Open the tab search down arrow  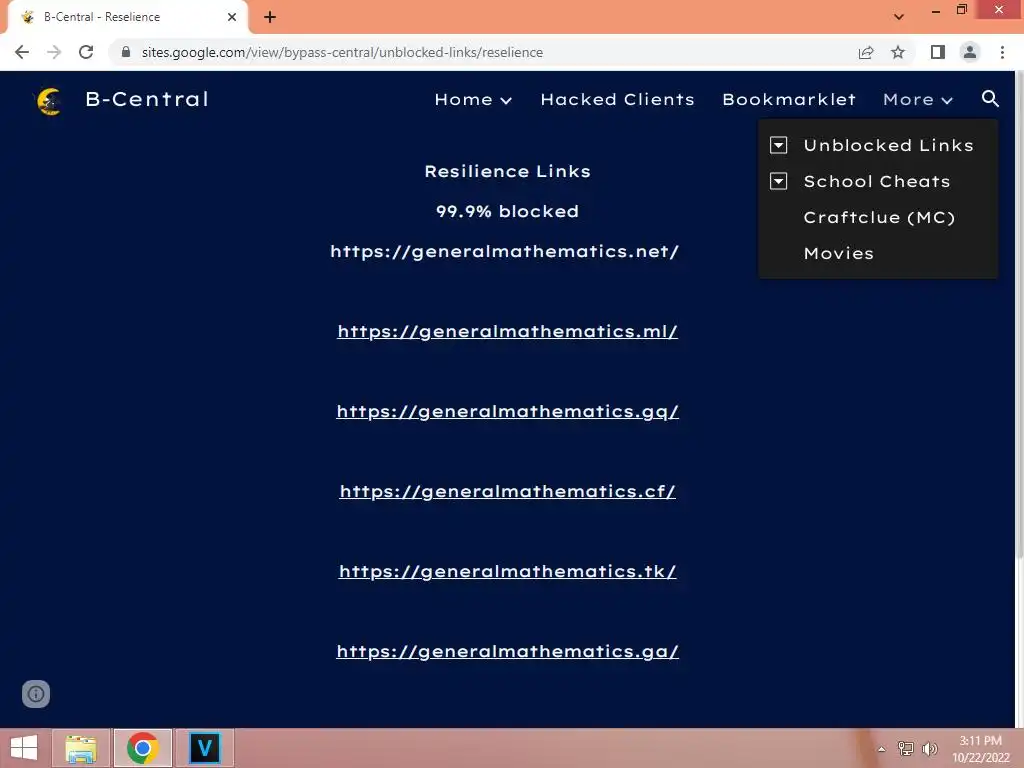pyautogui.click(x=899, y=17)
